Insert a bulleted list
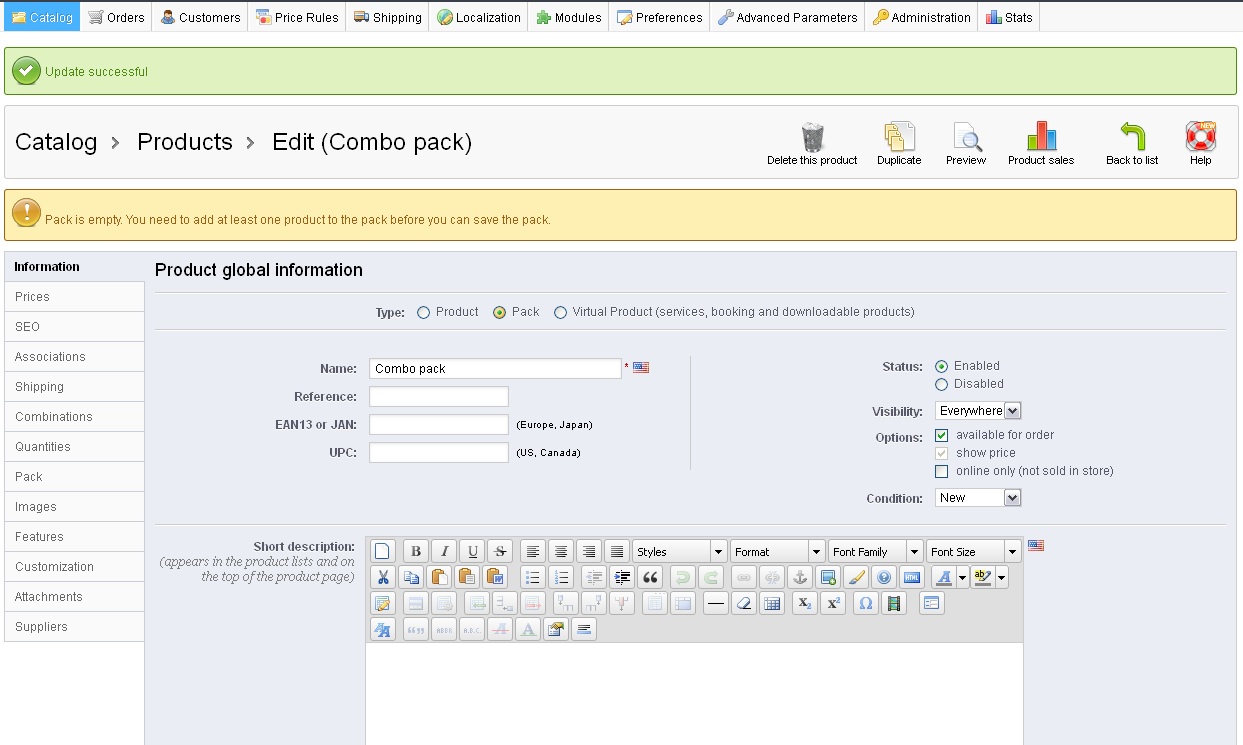 pos(532,577)
